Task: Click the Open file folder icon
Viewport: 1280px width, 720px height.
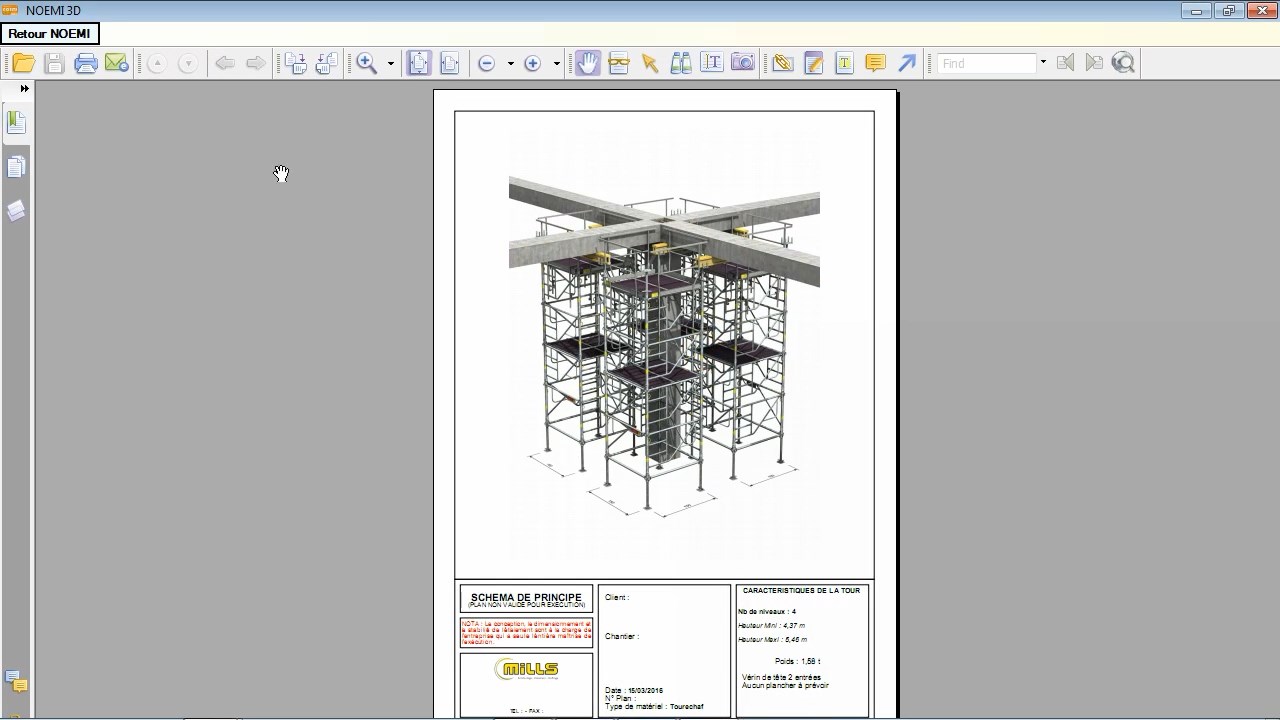Action: [x=24, y=63]
